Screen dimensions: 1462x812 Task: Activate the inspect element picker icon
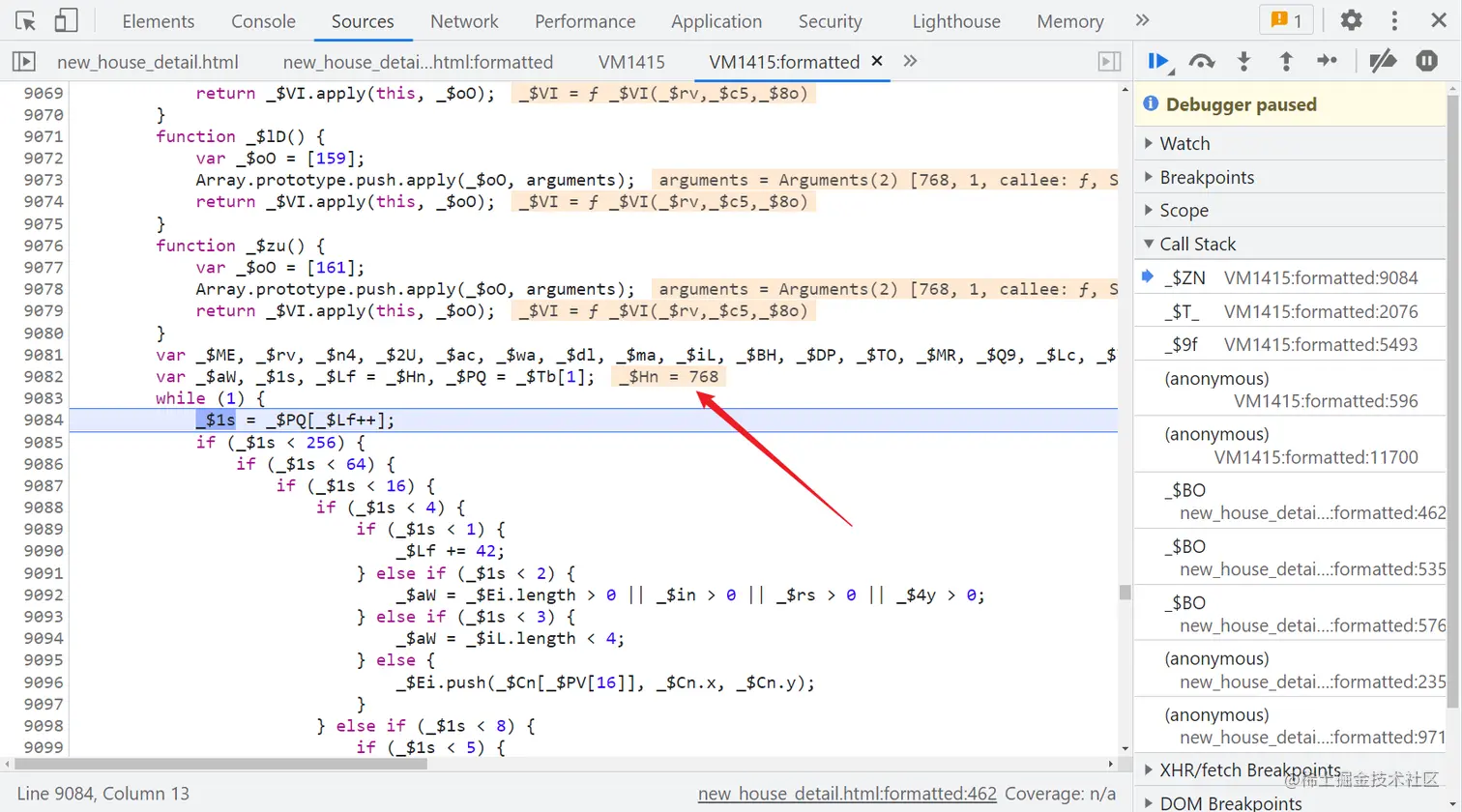click(x=26, y=20)
